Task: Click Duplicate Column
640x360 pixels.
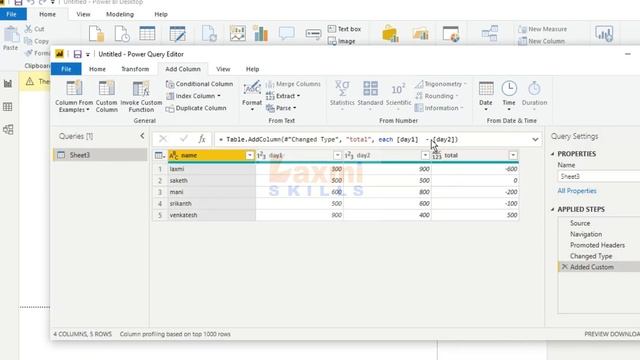Action: click(196, 108)
